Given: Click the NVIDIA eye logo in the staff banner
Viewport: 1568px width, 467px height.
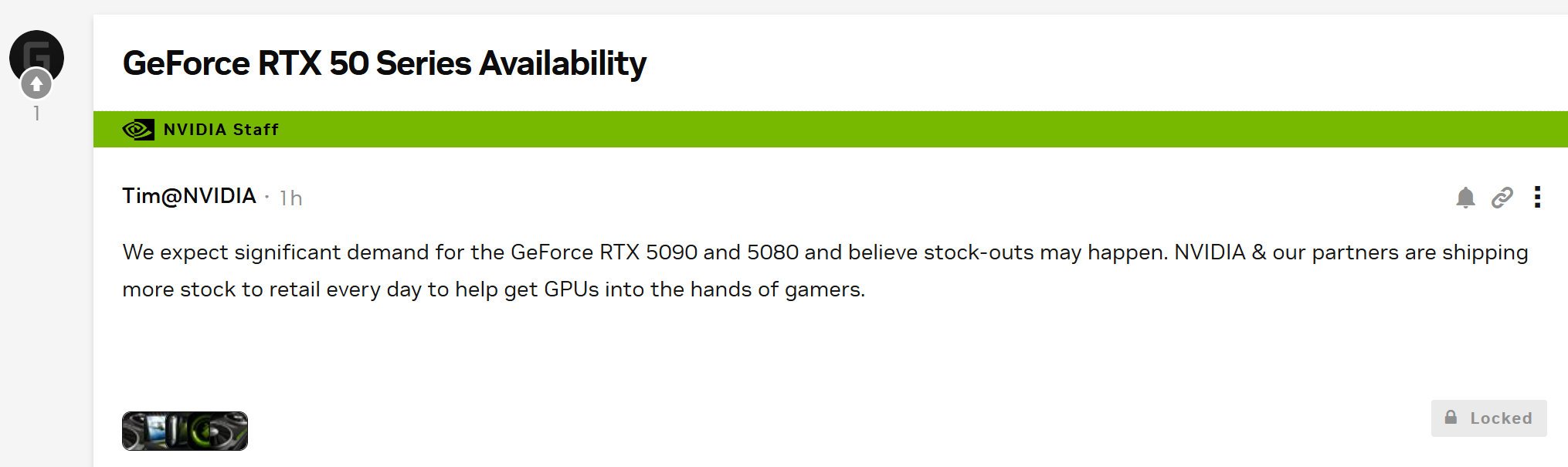Looking at the screenshot, I should pos(139,129).
